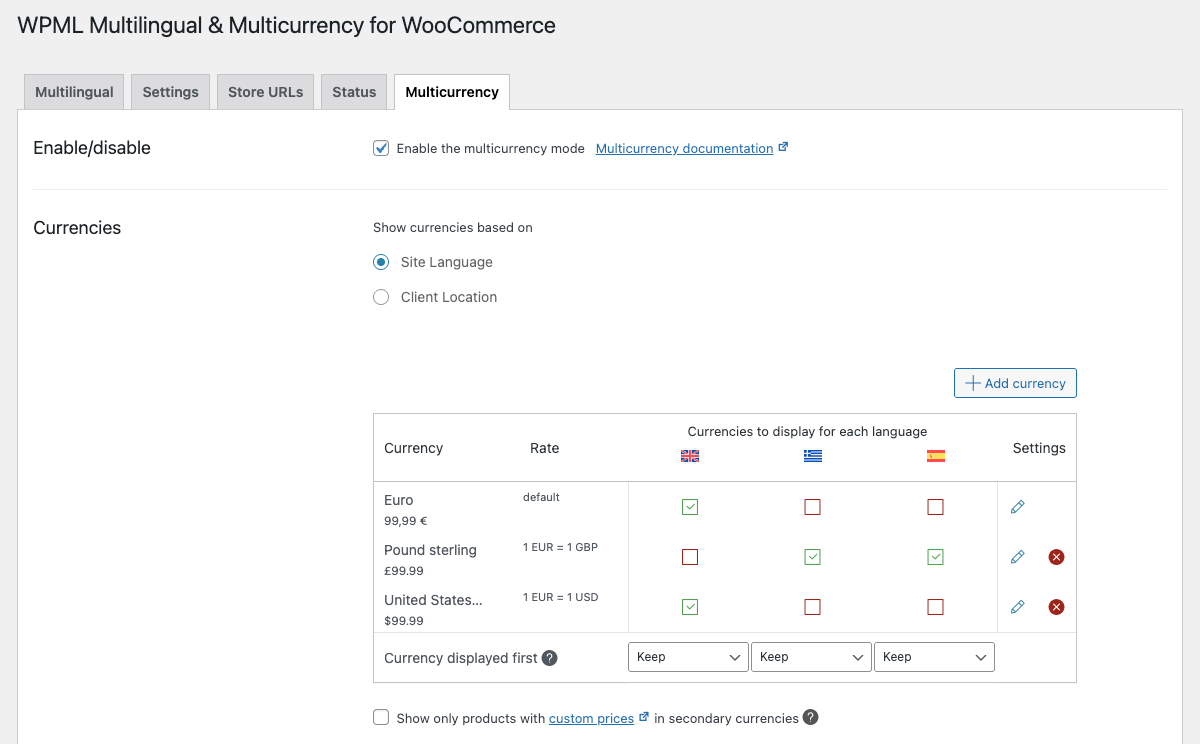The image size is (1200, 744).
Task: Disable Pound sterling for Greek language
Action: click(813, 557)
